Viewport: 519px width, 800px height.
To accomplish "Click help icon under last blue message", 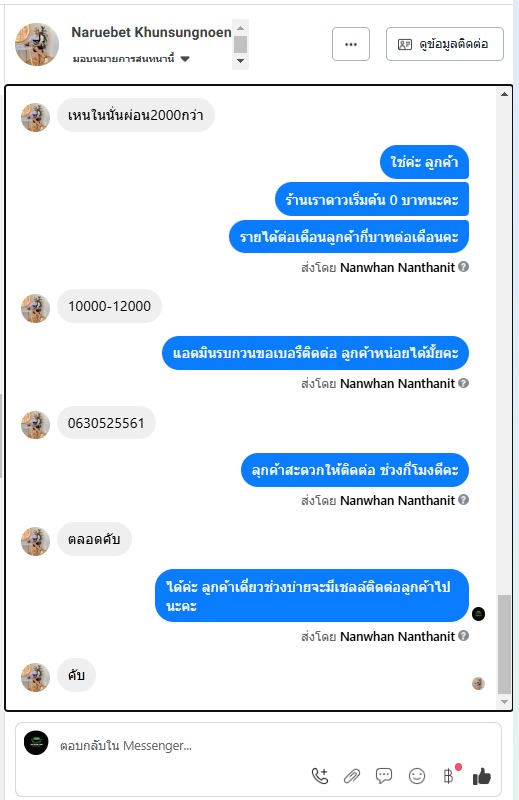I will [x=463, y=636].
